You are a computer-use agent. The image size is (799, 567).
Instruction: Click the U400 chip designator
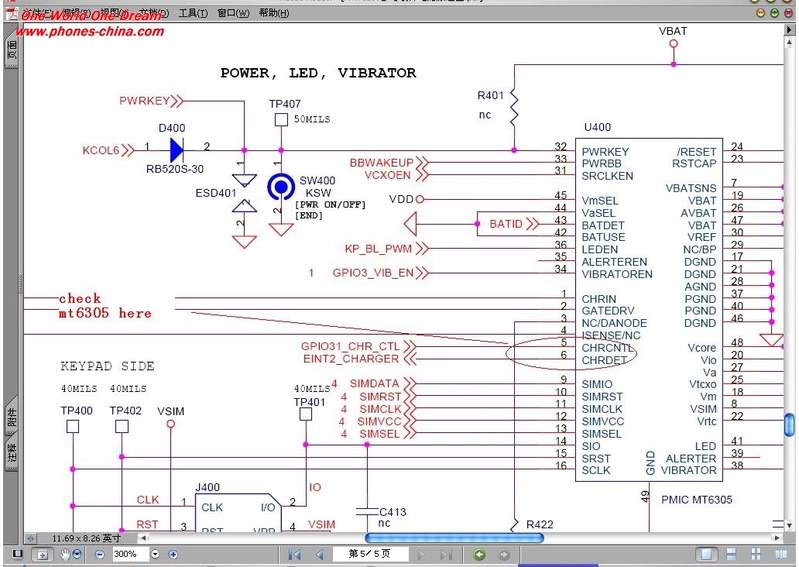[x=597, y=127]
